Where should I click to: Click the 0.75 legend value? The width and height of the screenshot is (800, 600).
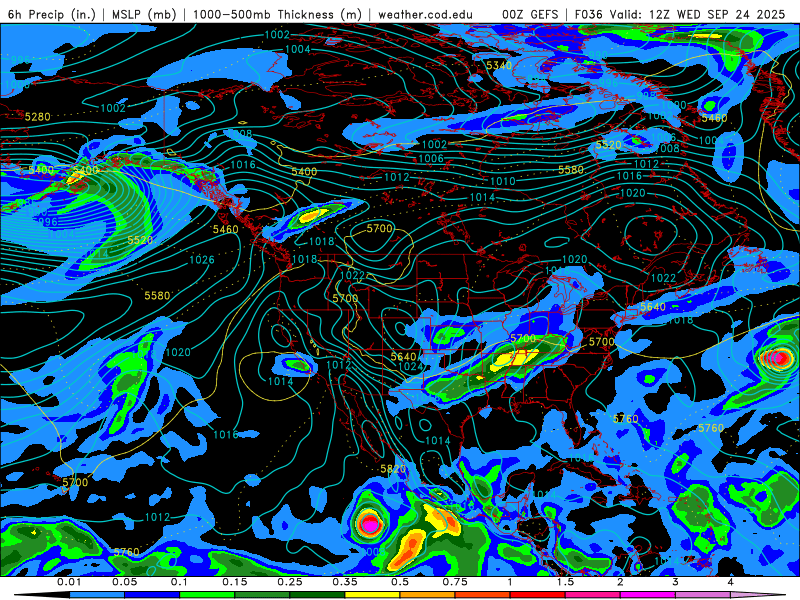point(455,582)
